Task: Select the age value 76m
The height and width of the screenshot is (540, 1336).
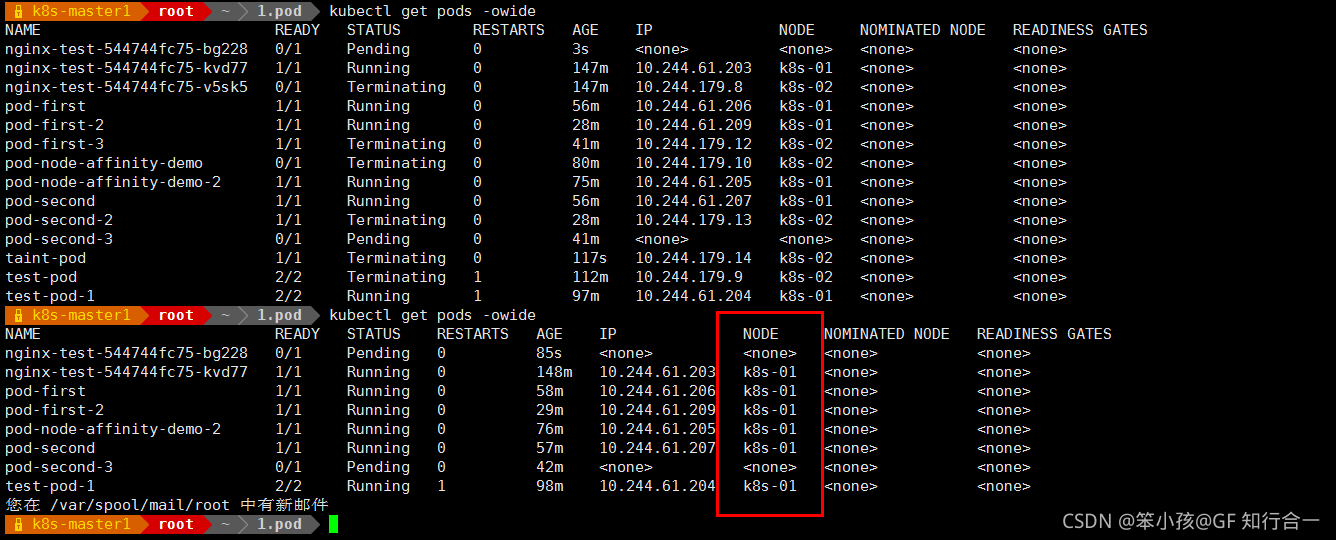Action: (549, 429)
